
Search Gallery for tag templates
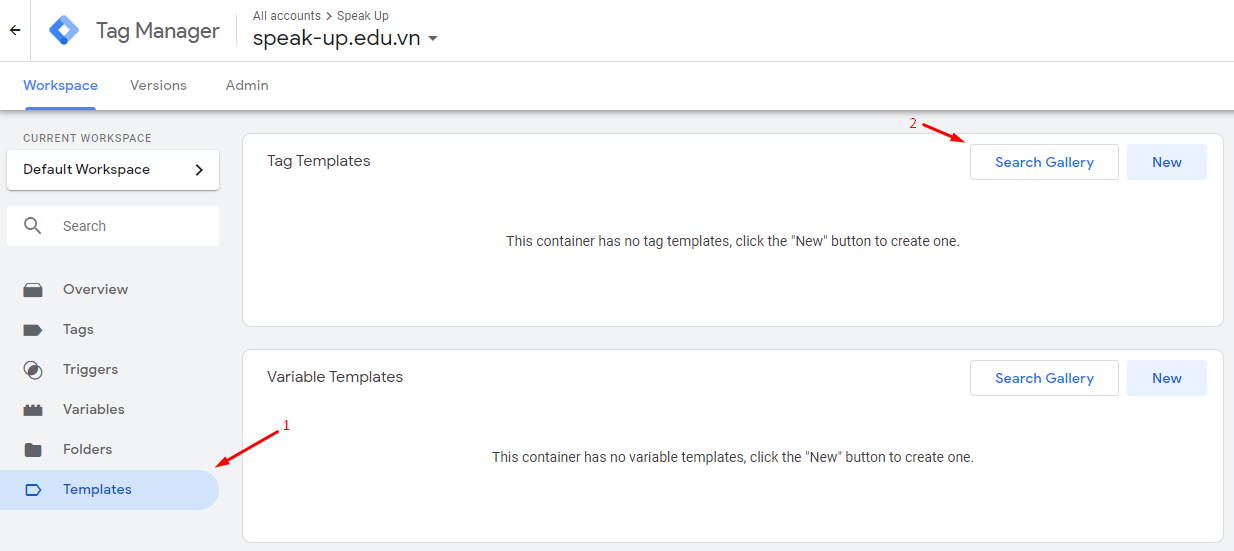[x=1044, y=162]
